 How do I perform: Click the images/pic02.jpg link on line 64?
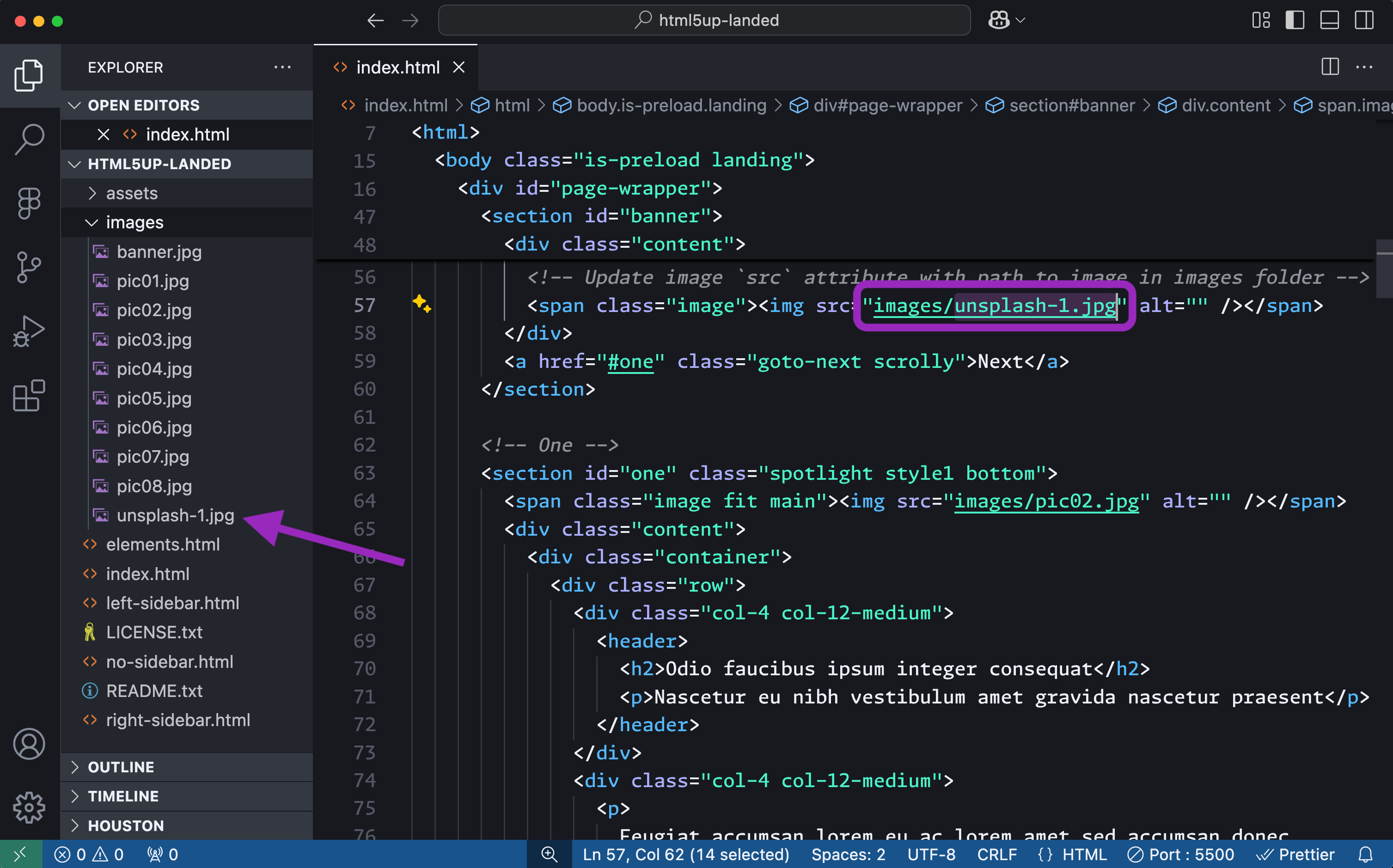[x=1046, y=501]
